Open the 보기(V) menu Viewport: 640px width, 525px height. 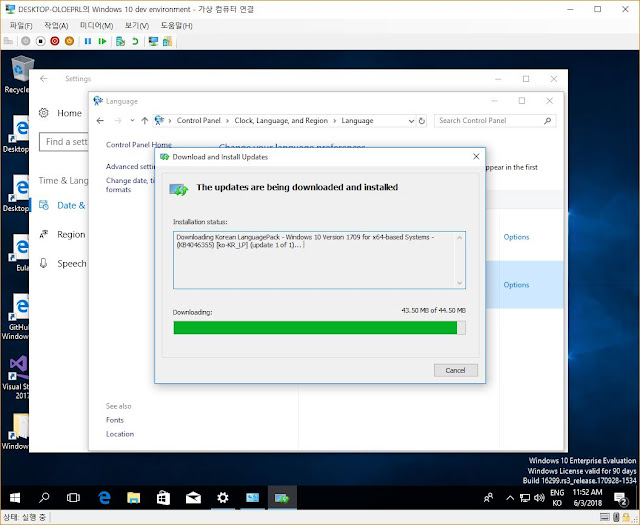click(136, 26)
